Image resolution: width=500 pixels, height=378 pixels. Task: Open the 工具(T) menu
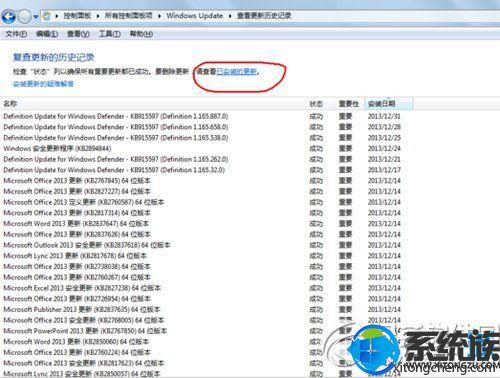pyautogui.click(x=110, y=34)
